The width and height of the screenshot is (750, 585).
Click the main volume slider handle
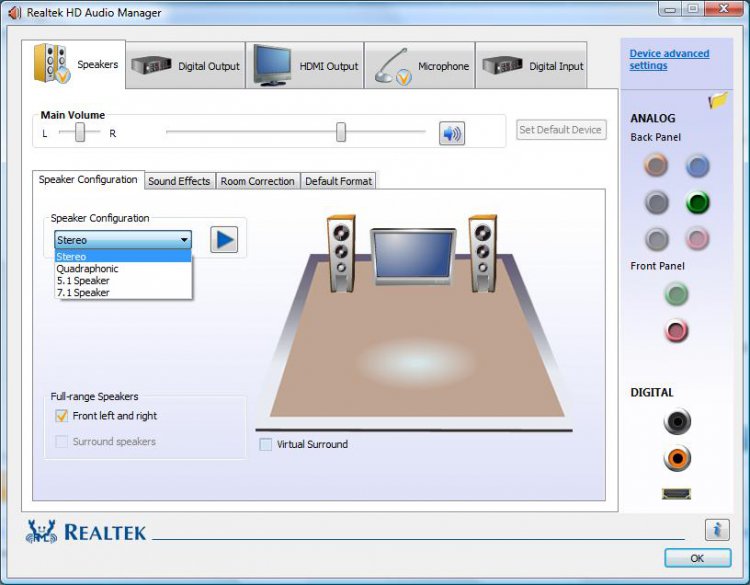pos(341,132)
